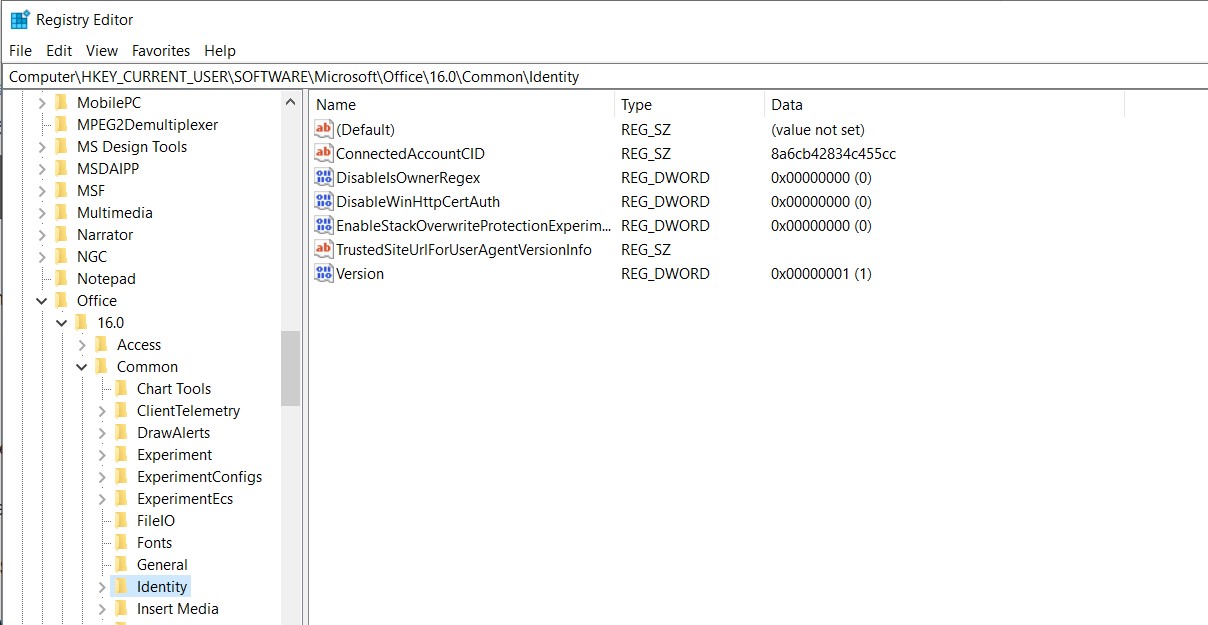Click the folder icon beside 16.0
Screen dimensions: 1208x625
[81, 322]
